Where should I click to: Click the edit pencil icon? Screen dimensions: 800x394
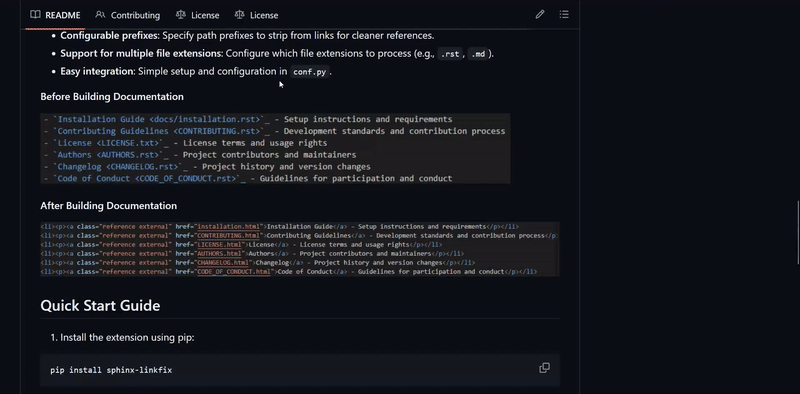click(540, 15)
